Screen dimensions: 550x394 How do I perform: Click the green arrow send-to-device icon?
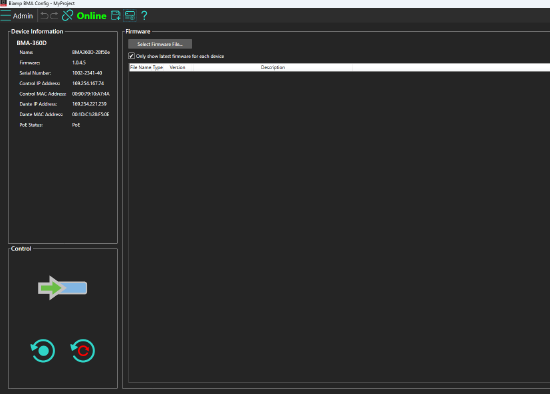pos(62,288)
